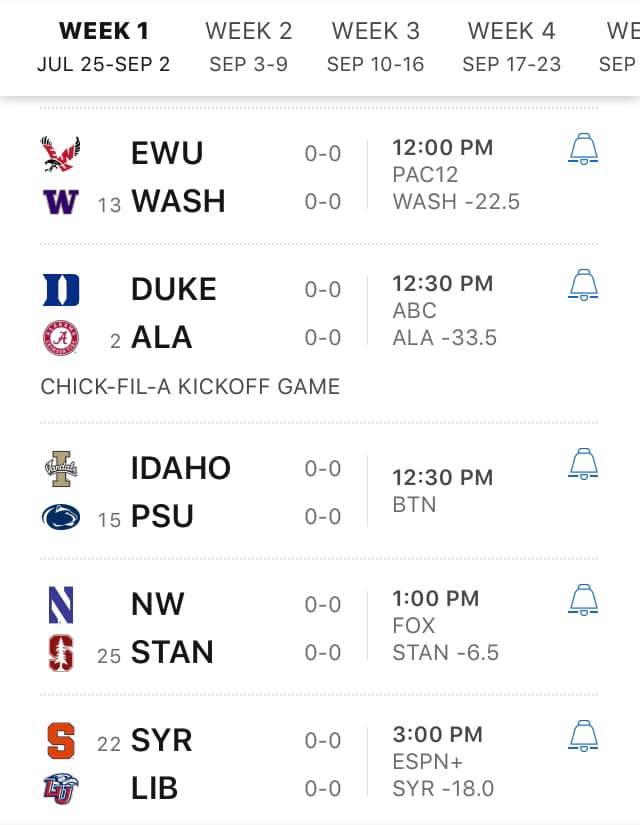Switch to WEEK 3 Sep 10-16 tab
Image resolution: width=640 pixels, height=825 pixels.
click(x=375, y=47)
